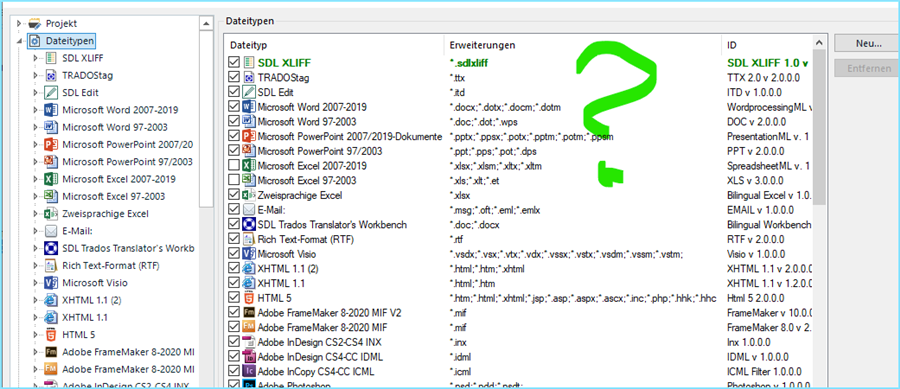Click the TTX 2.0 v 2.0.0.0 ID cell

tap(763, 77)
